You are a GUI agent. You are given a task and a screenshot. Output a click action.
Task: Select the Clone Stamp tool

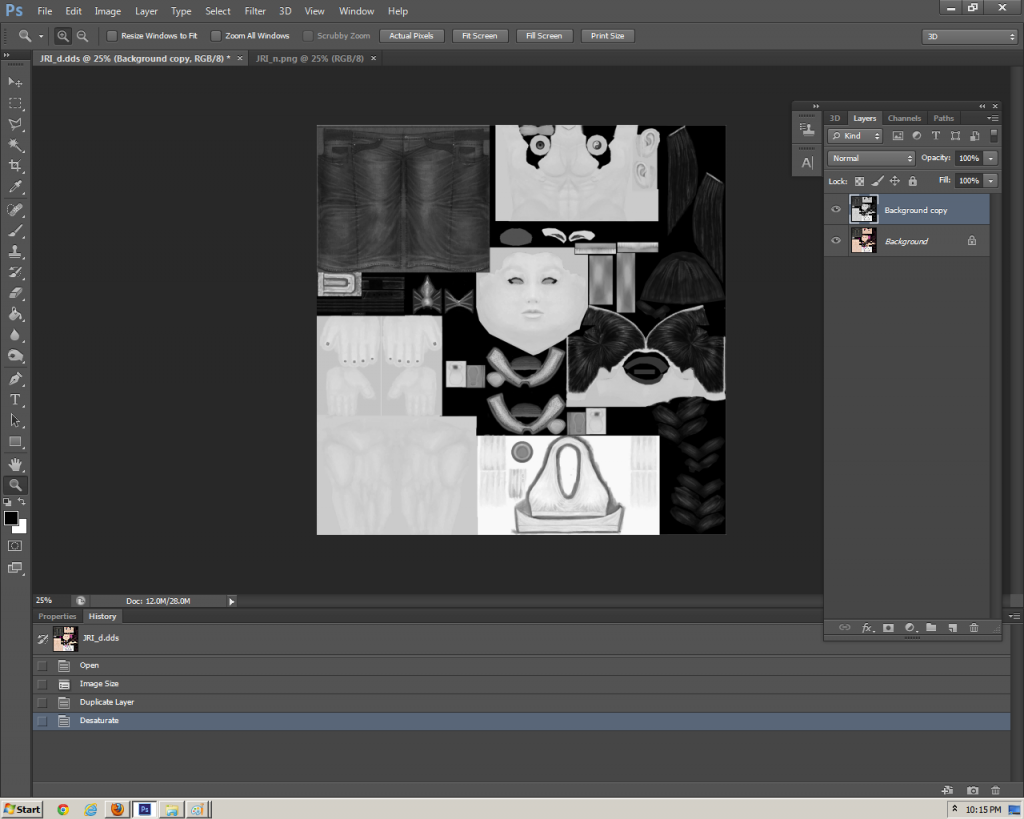pos(15,251)
